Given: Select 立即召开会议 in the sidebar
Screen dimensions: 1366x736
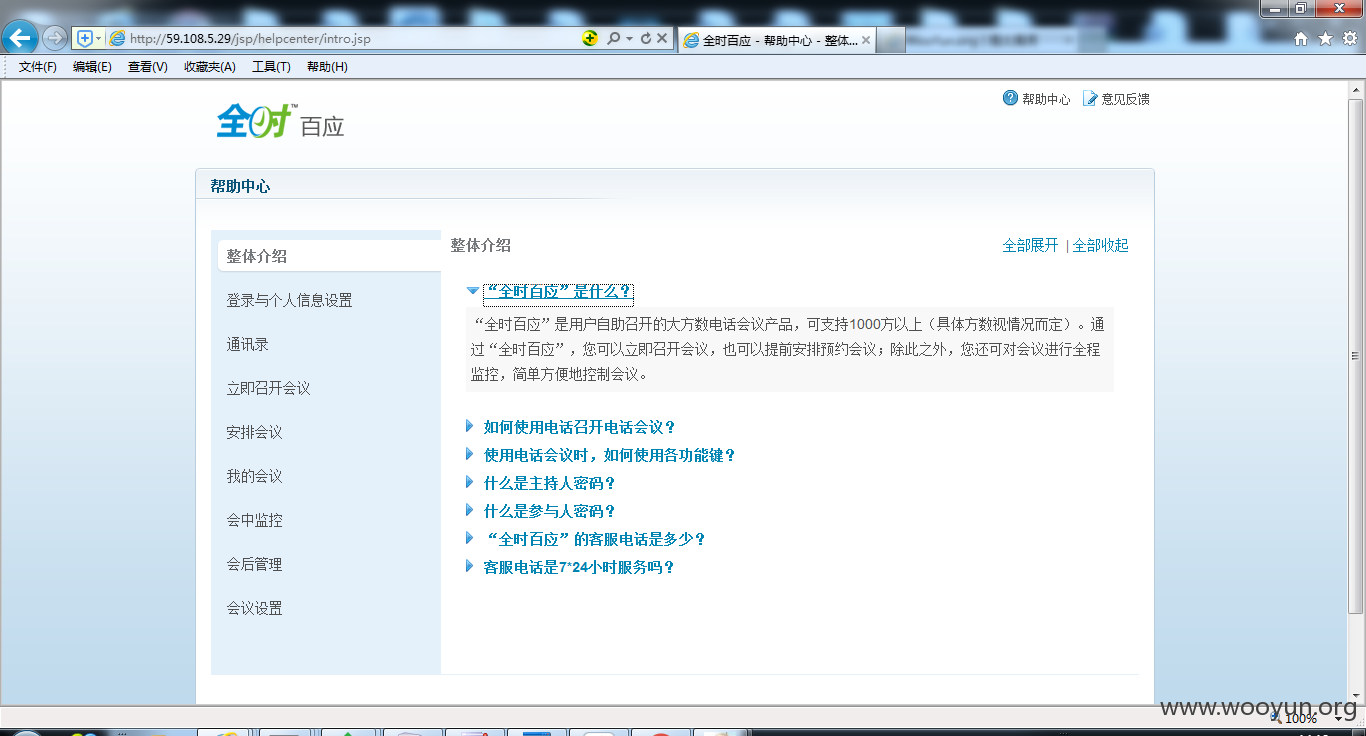Looking at the screenshot, I should (268, 388).
